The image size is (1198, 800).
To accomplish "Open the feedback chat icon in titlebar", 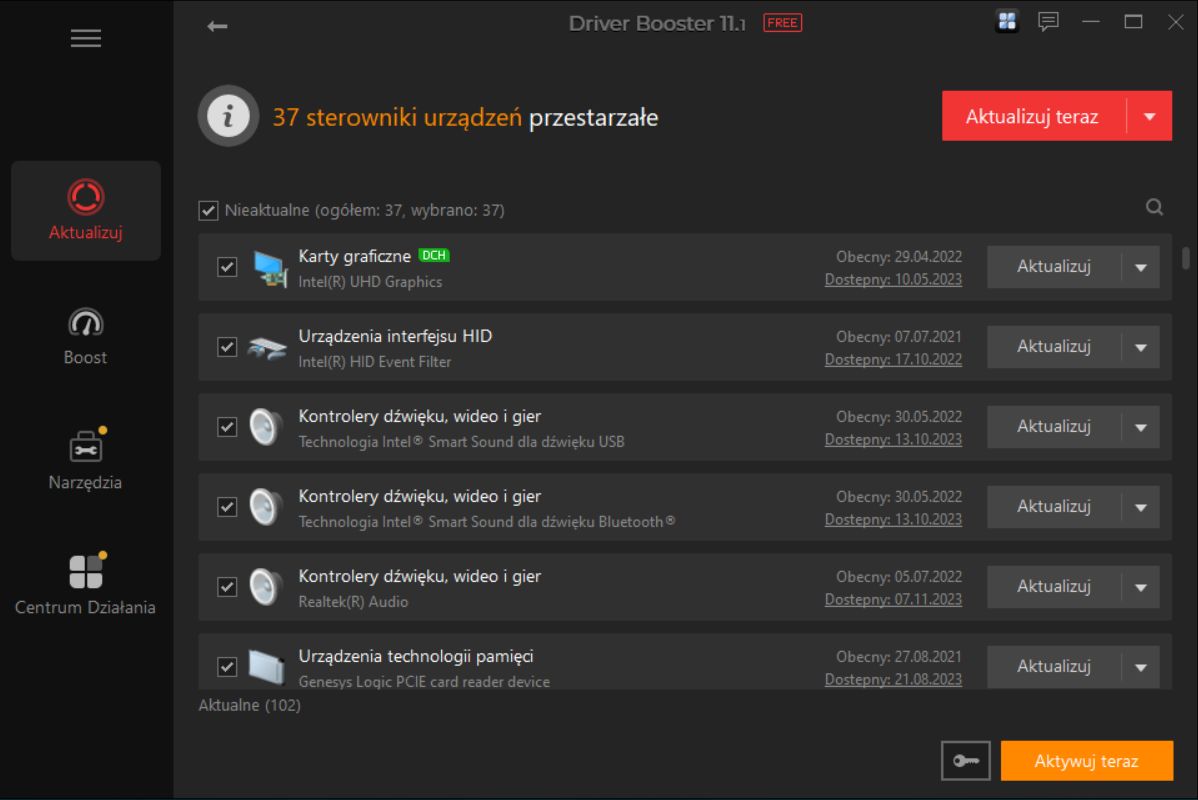I will click(x=1047, y=21).
